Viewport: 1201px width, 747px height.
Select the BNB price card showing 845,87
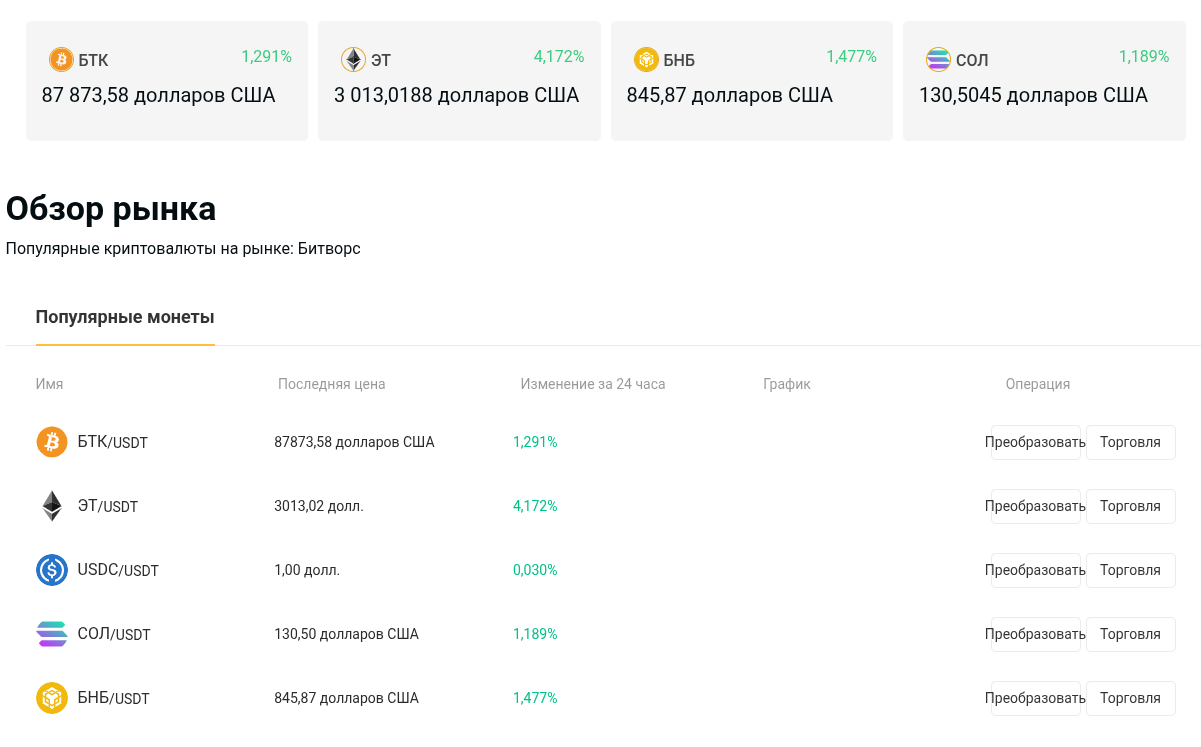point(751,81)
